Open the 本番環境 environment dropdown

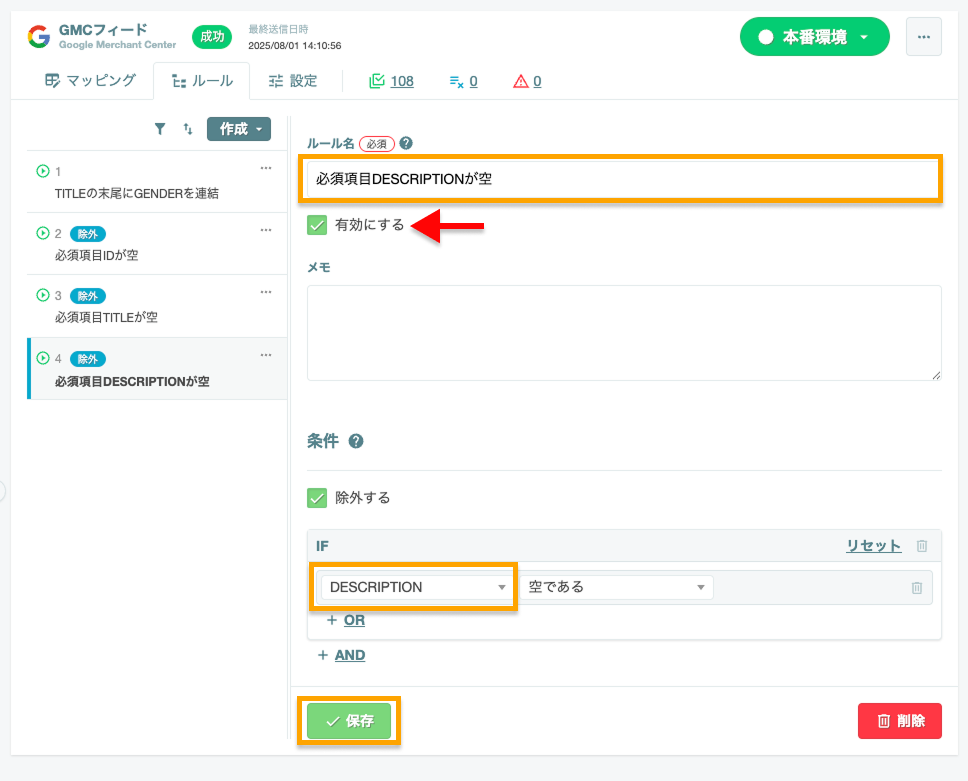pos(814,37)
